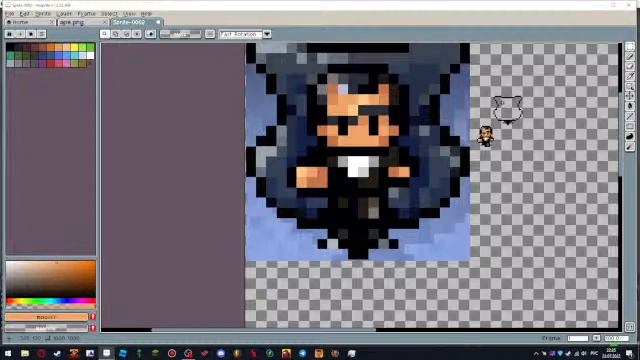Select the Line tool

pyautogui.click(x=630, y=116)
